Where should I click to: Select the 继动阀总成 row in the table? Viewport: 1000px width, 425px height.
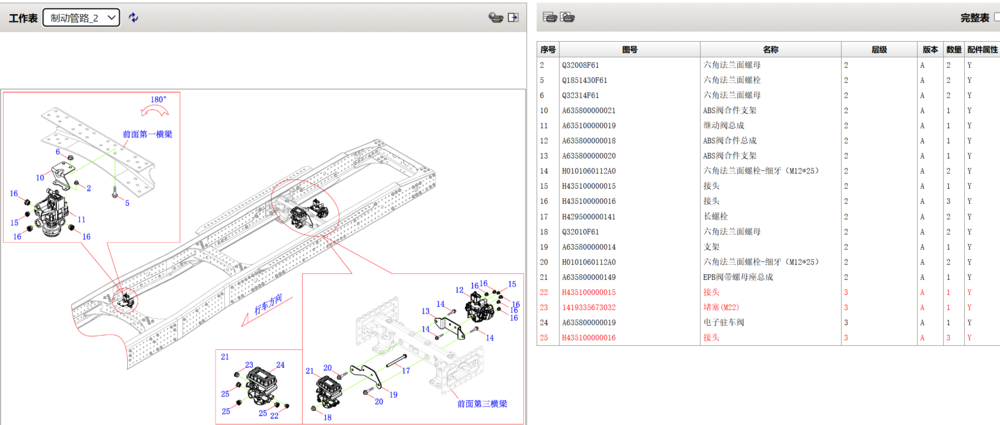(723, 125)
